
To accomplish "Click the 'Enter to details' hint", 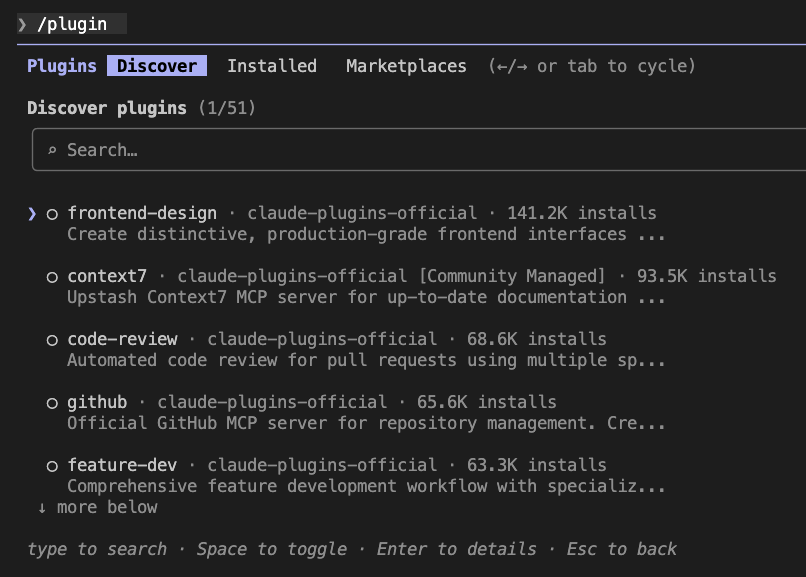I will point(456,549).
